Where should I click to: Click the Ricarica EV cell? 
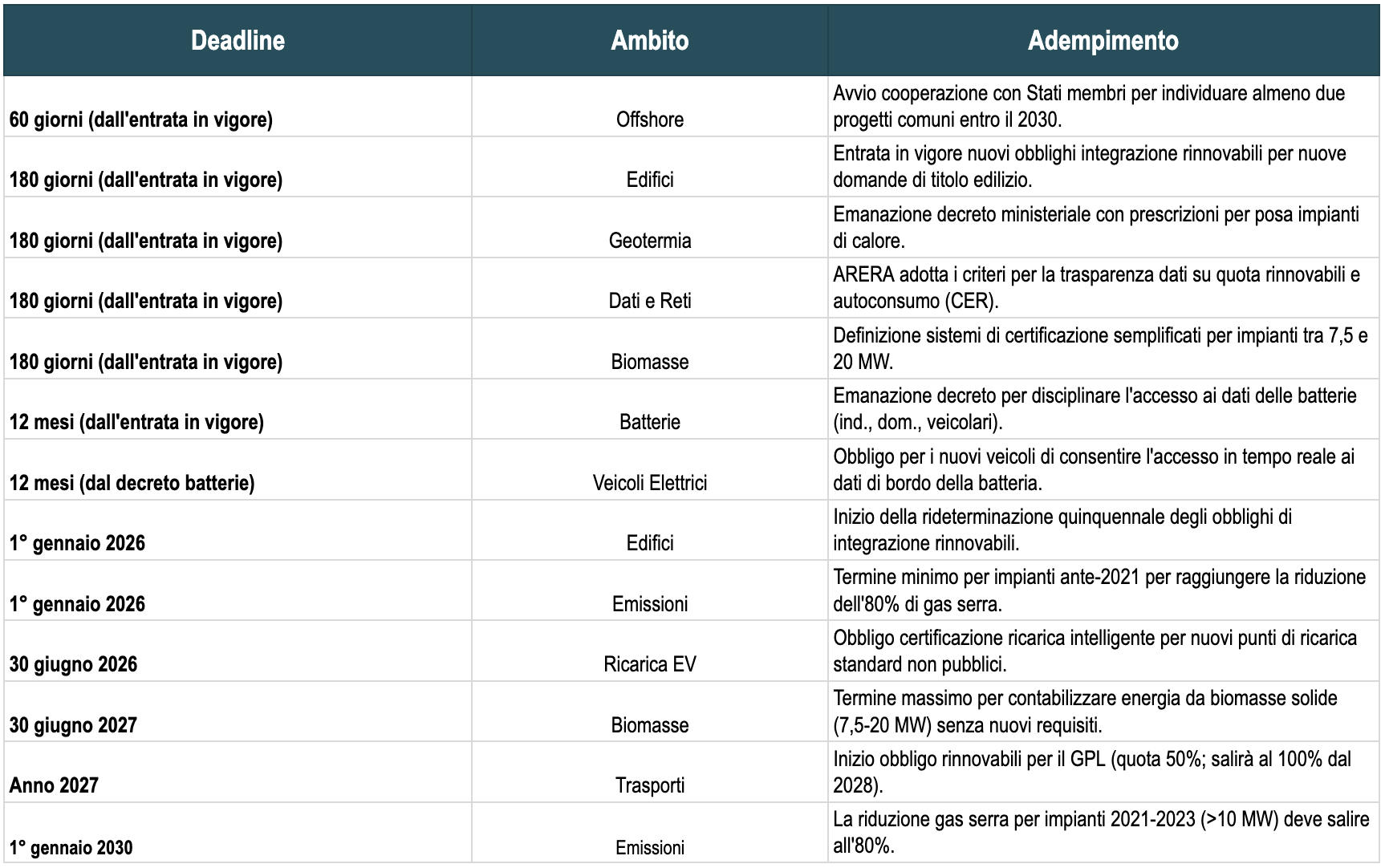pyautogui.click(x=649, y=664)
